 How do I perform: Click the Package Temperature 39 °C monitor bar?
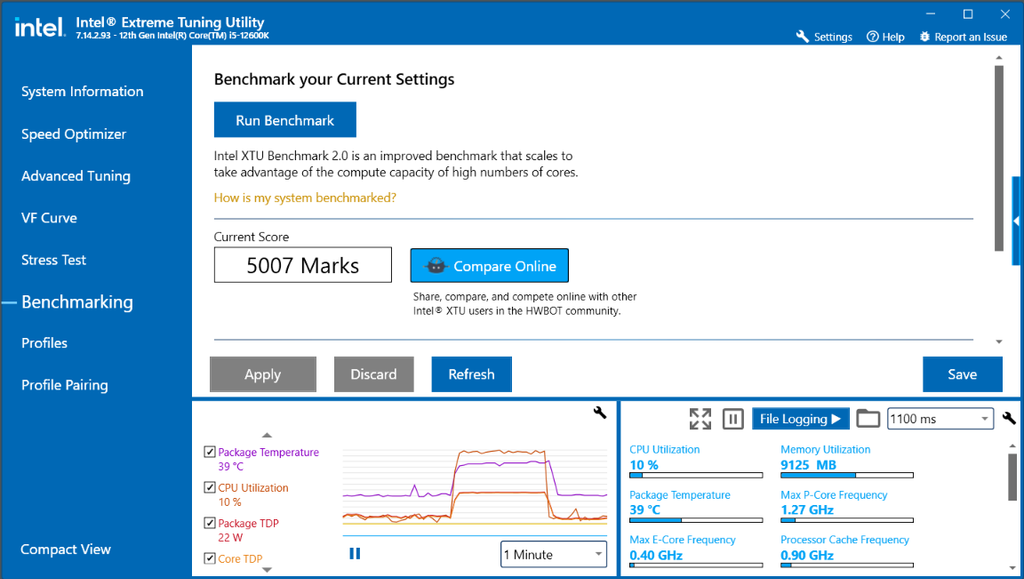(x=696, y=520)
